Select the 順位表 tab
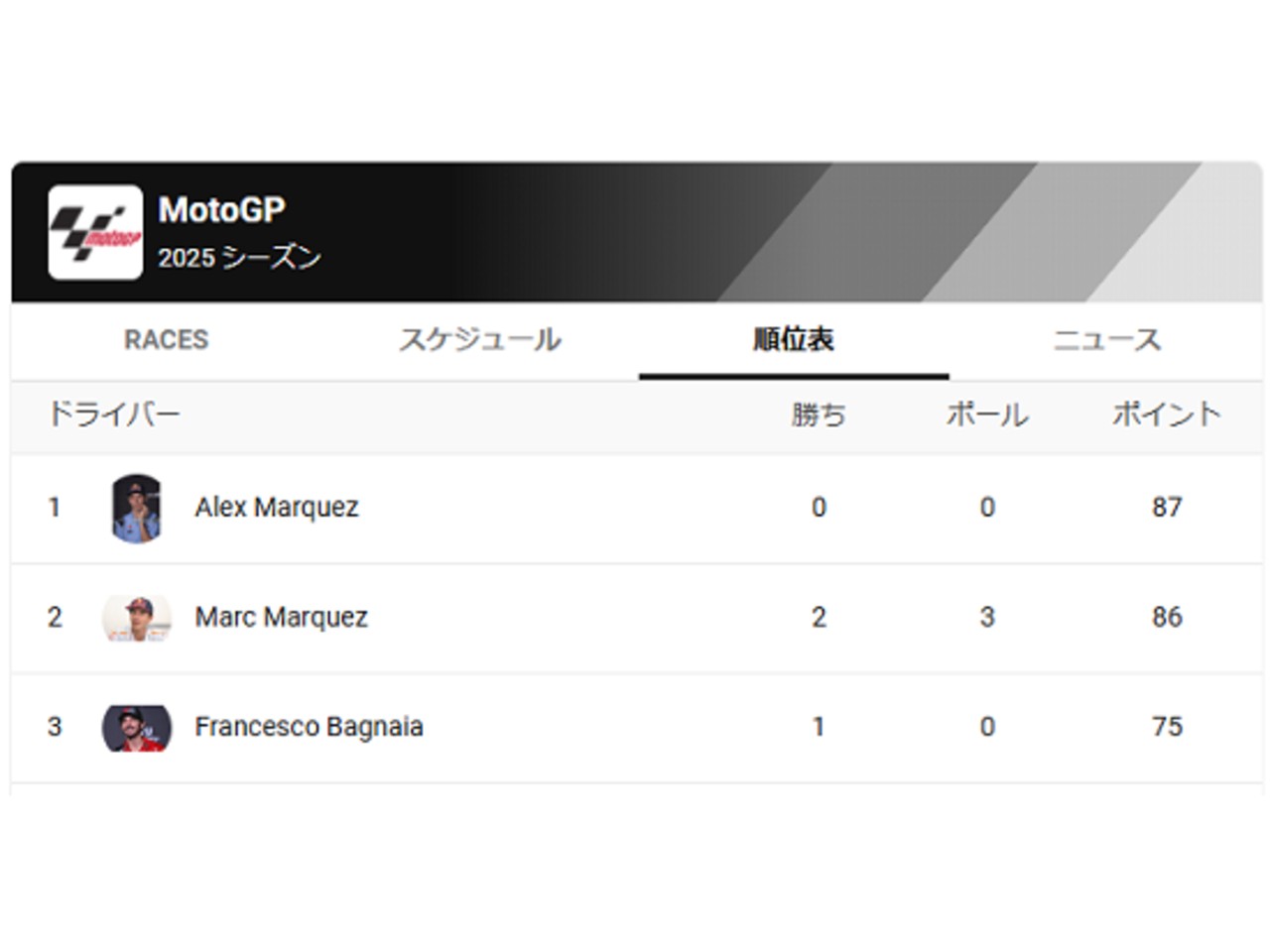 click(x=793, y=340)
